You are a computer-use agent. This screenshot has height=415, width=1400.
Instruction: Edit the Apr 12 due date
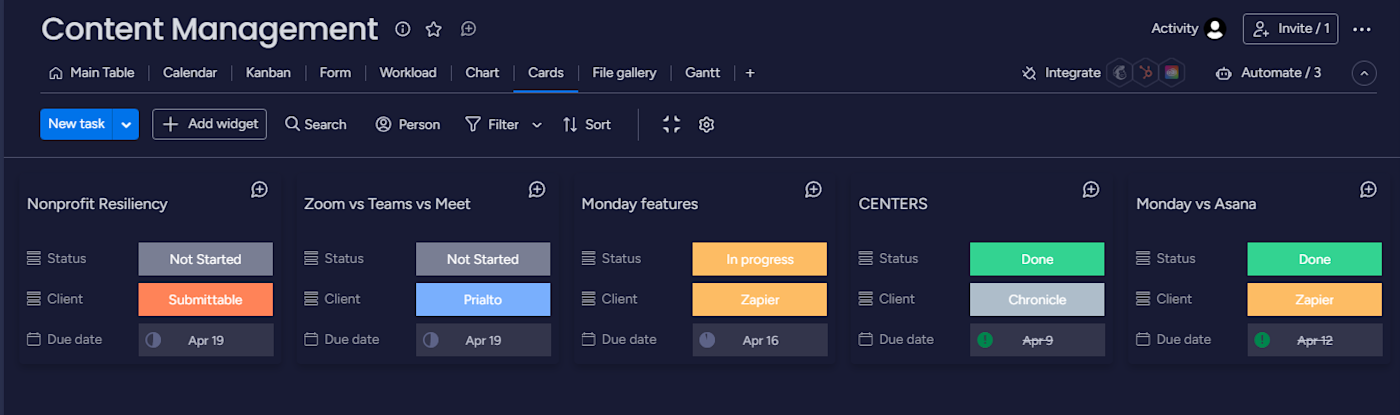coord(1315,340)
